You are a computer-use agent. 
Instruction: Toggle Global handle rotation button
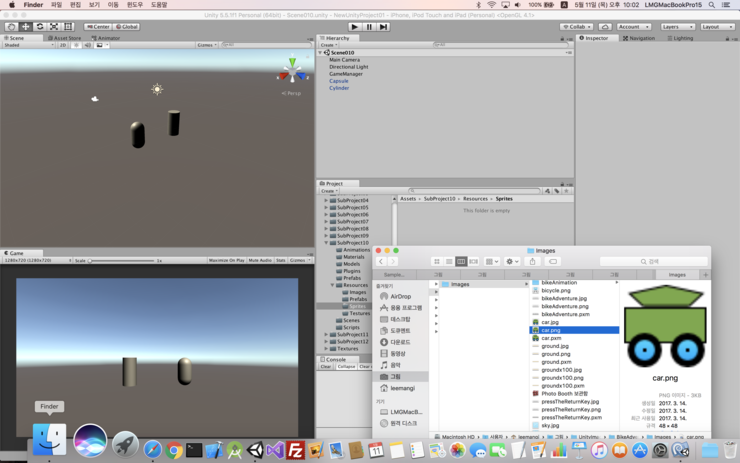[x=126, y=27]
